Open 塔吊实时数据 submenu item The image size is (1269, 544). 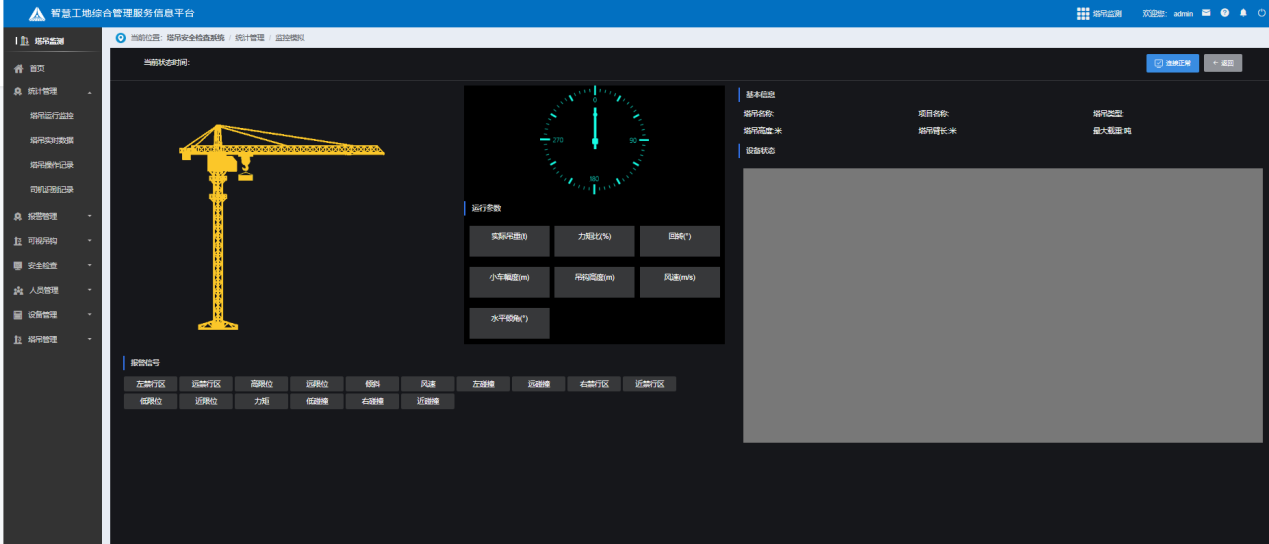pos(51,141)
